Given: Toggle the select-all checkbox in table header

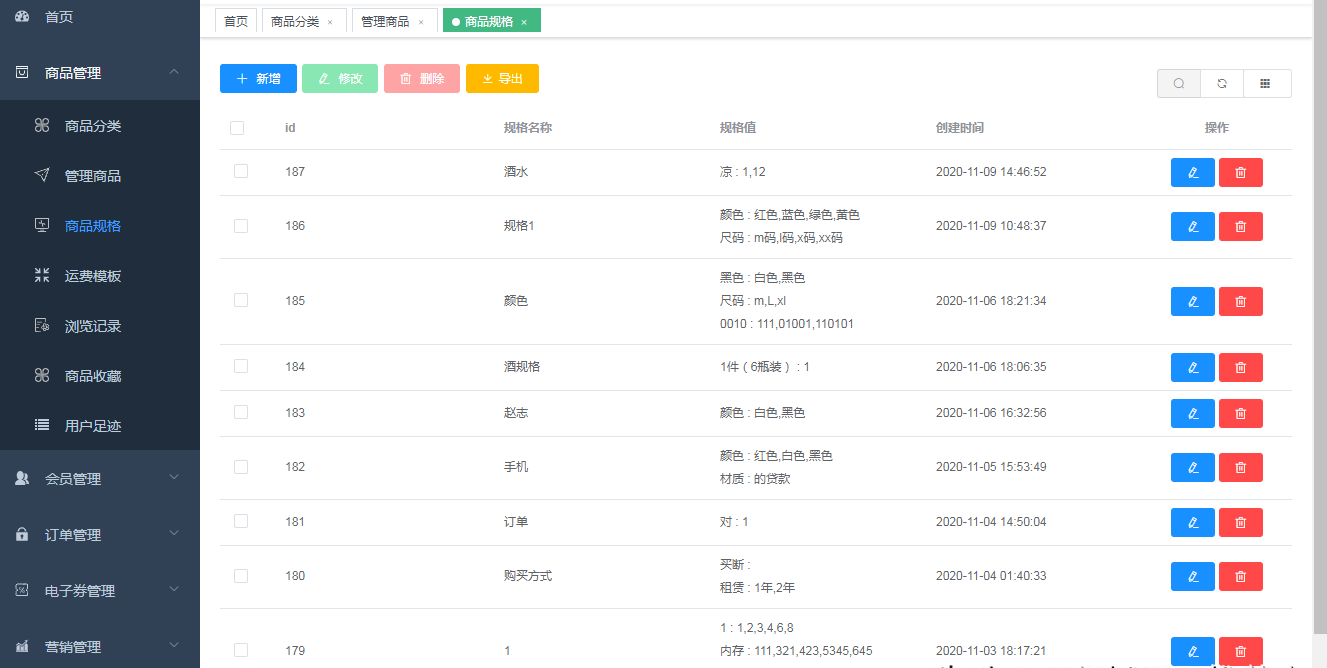Looking at the screenshot, I should point(237,128).
